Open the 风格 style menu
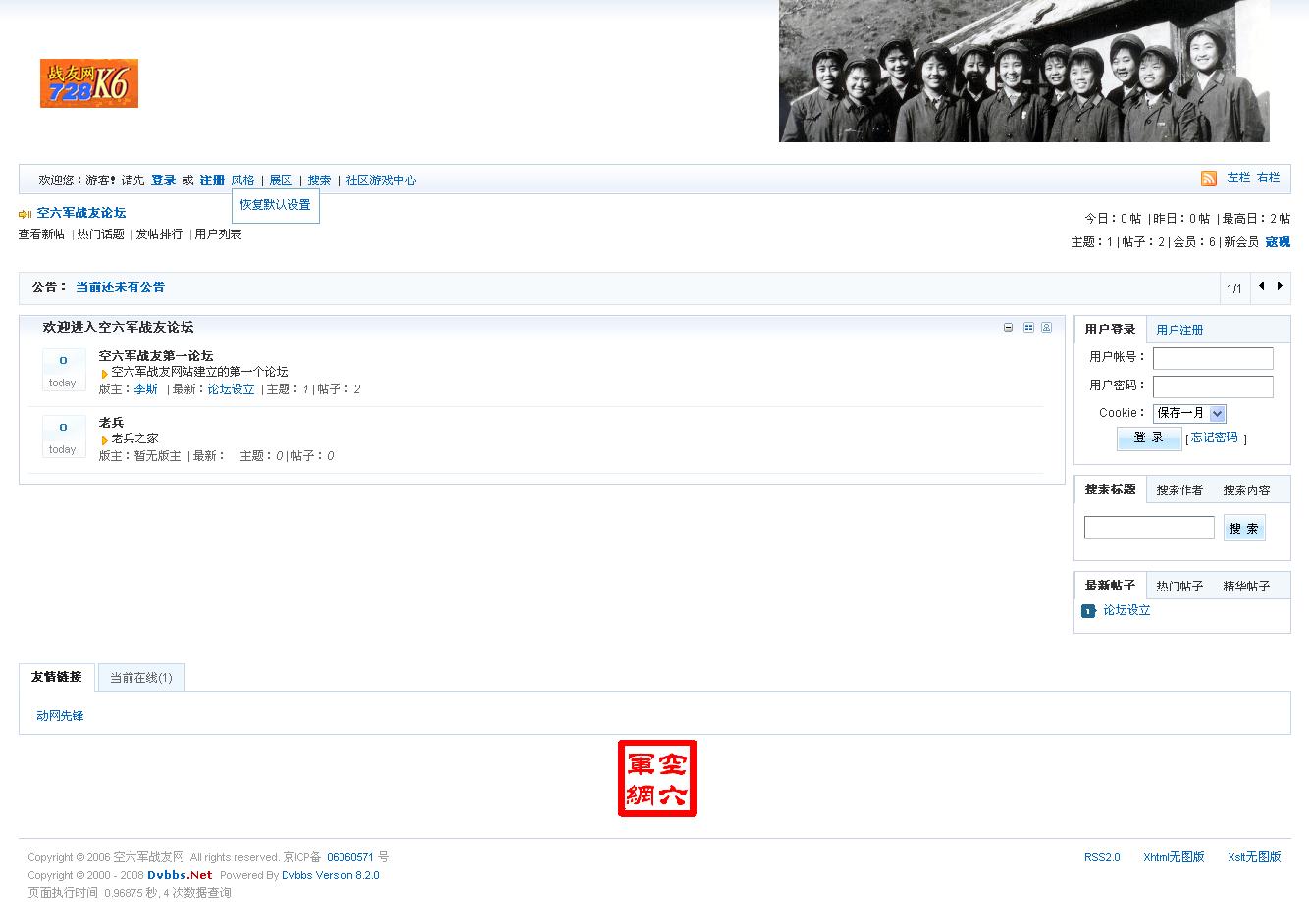The image size is (1309, 924). 242,180
